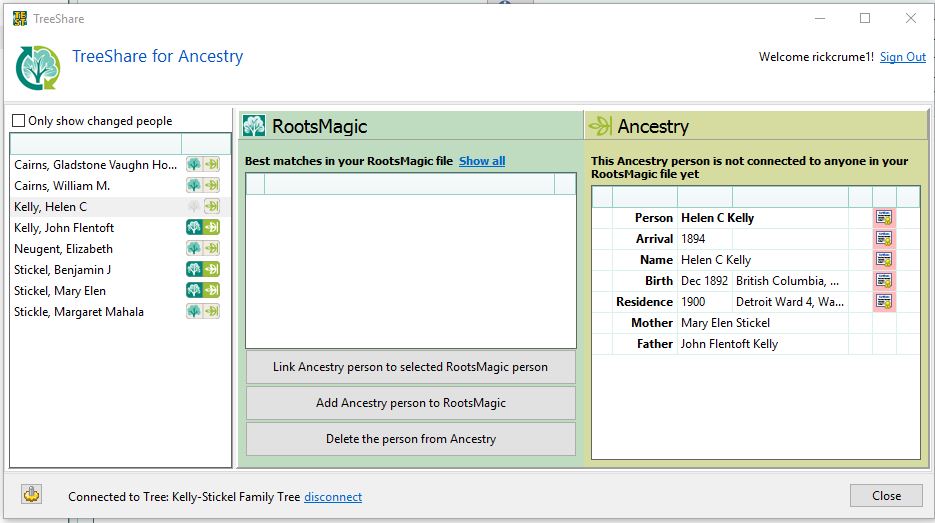
Task: Click the TreeShare for Ancestry logo
Action: point(38,67)
